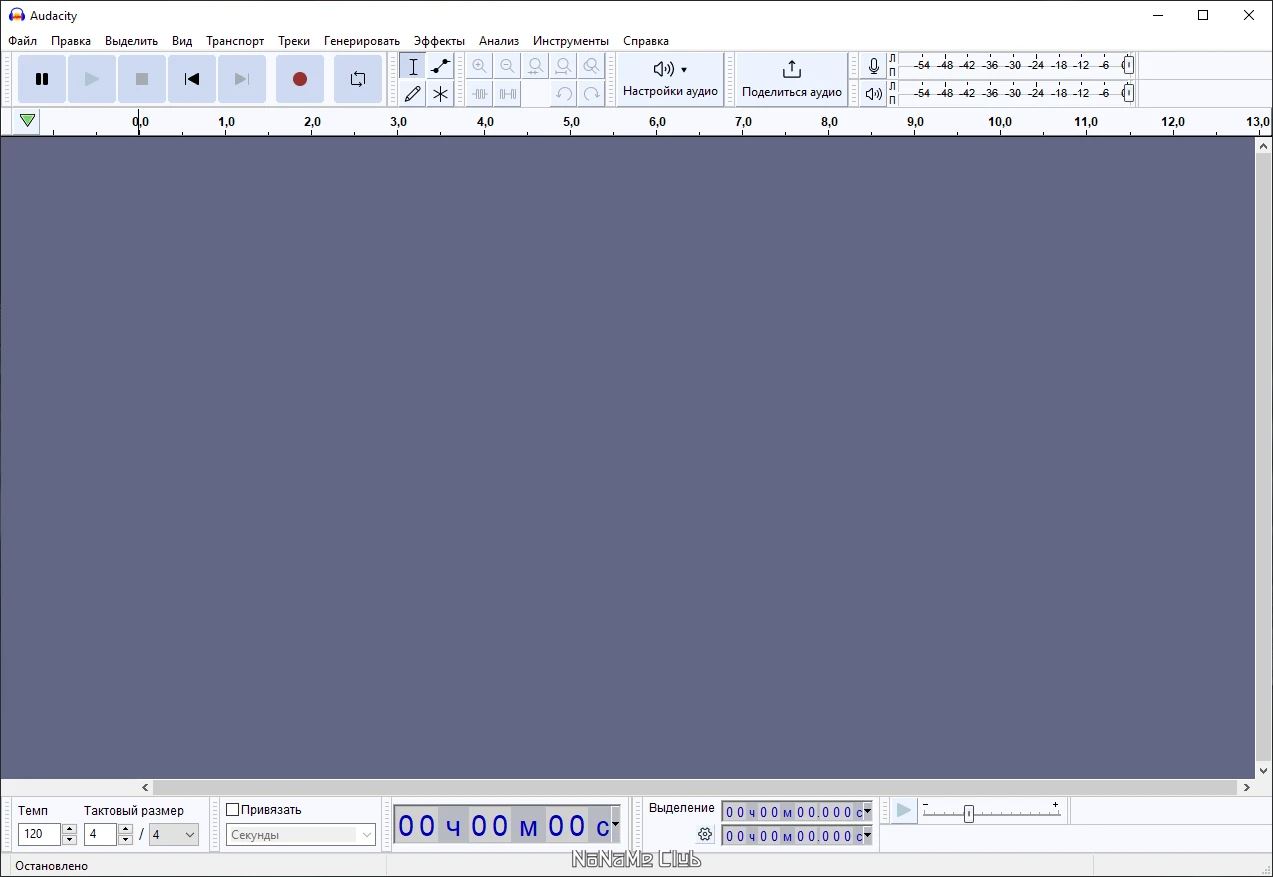1273x877 pixels.
Task: Enable the Привязать snapping checkbox
Action: pyautogui.click(x=233, y=810)
